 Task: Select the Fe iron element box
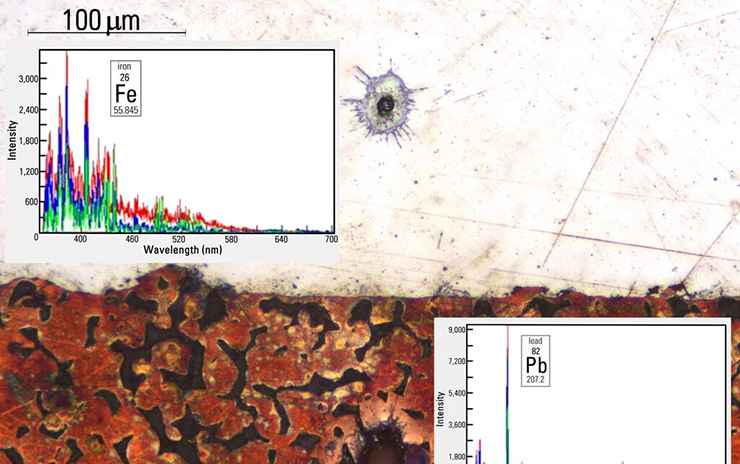(x=126, y=88)
